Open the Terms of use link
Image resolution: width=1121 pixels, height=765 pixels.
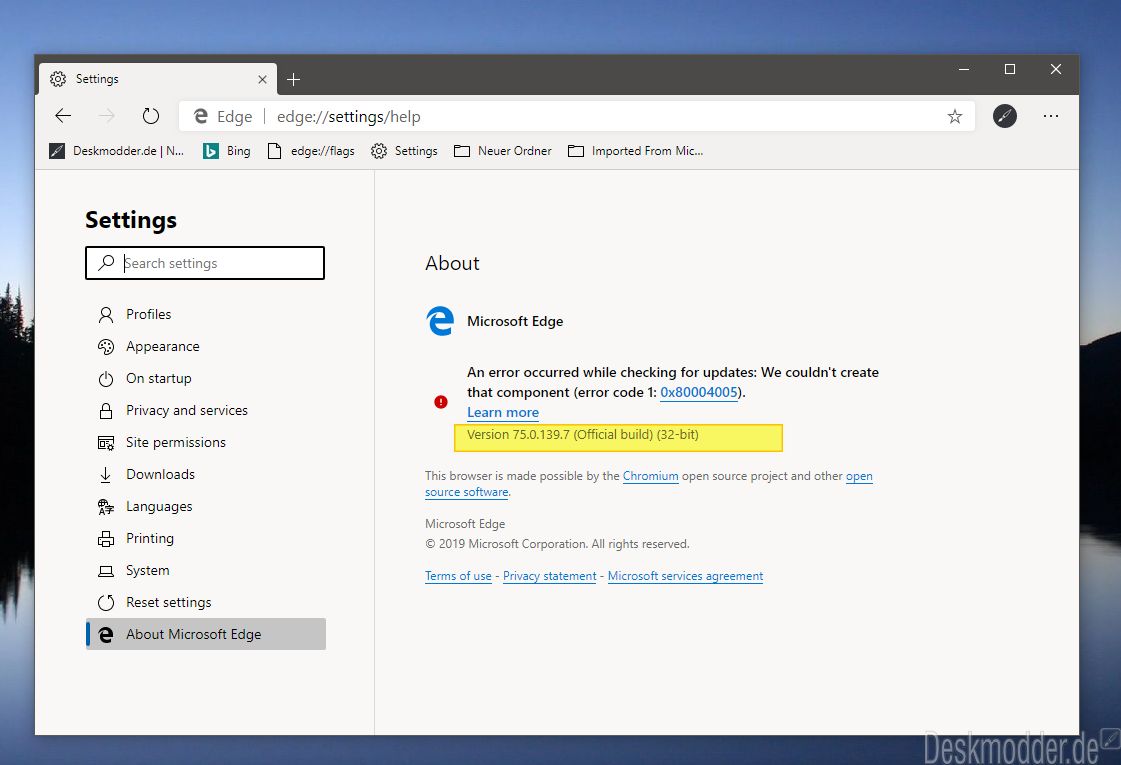point(458,576)
